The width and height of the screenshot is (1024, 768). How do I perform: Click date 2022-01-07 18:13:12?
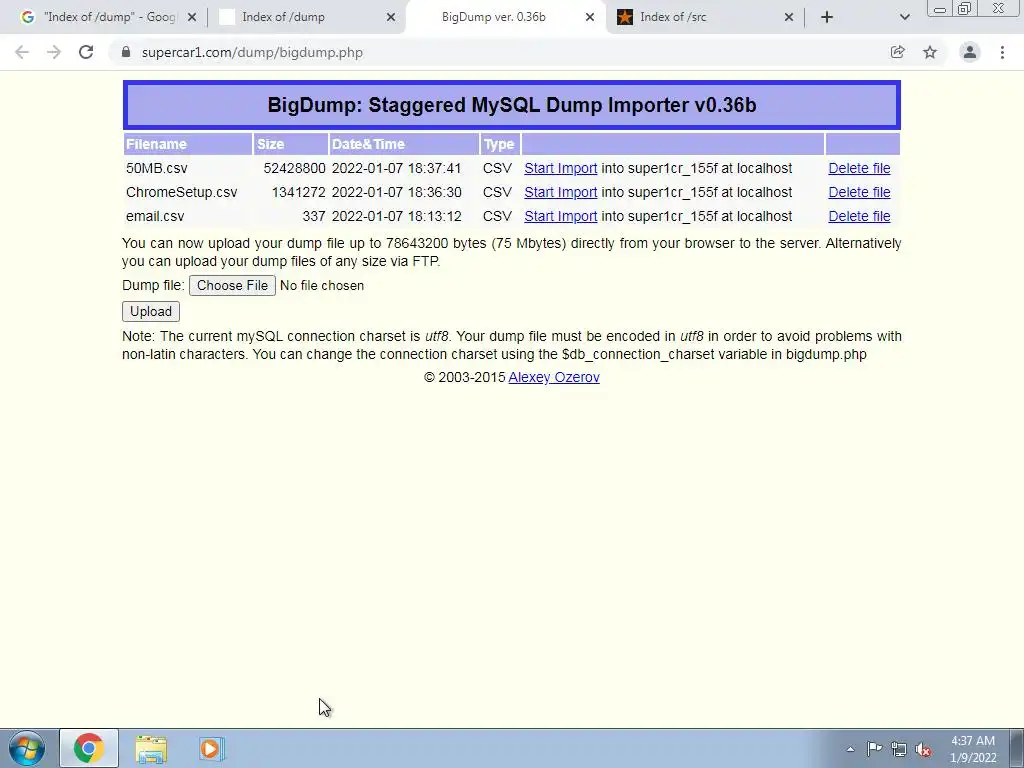coord(396,216)
